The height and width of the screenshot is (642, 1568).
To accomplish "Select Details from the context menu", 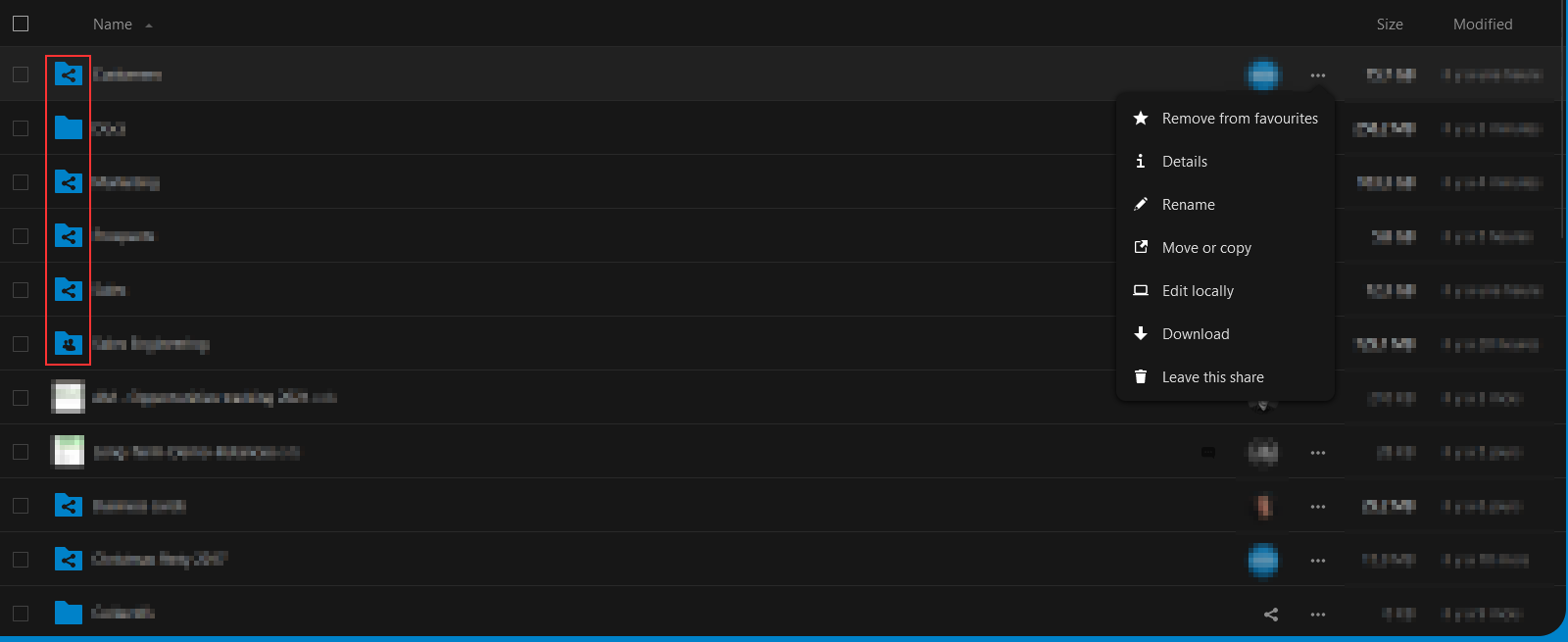I will pos(1185,161).
